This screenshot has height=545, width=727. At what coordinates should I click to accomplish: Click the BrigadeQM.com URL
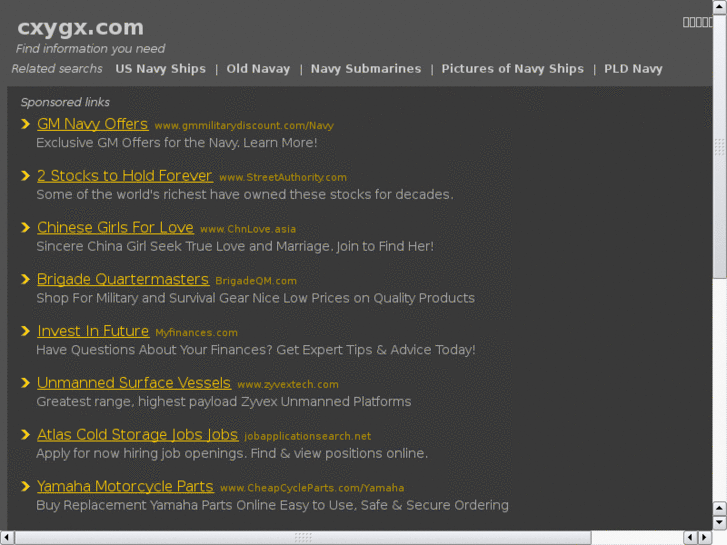(x=255, y=281)
